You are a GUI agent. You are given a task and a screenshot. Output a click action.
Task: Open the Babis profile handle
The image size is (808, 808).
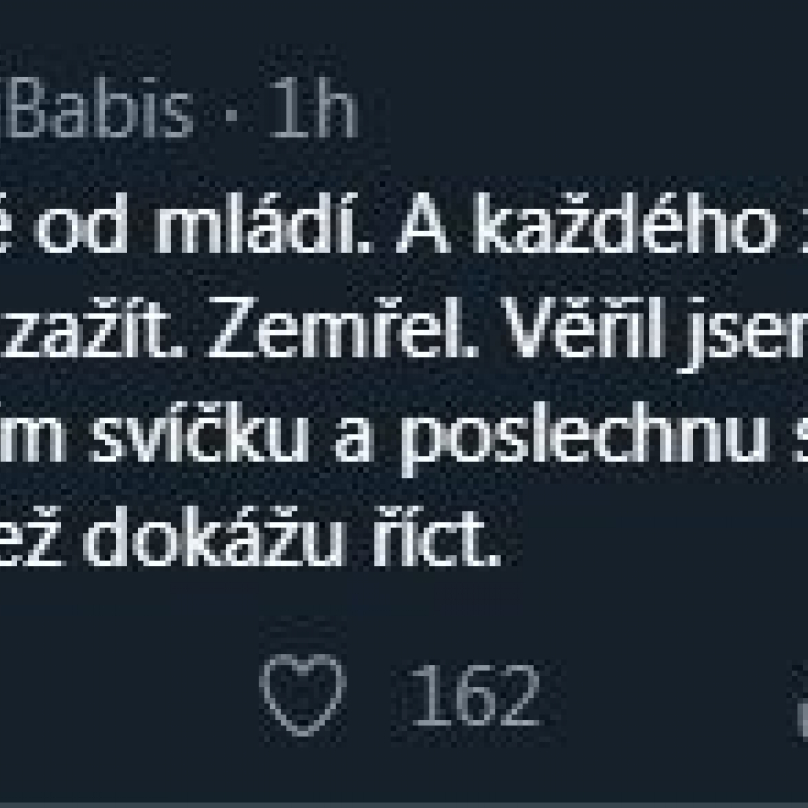point(100,112)
